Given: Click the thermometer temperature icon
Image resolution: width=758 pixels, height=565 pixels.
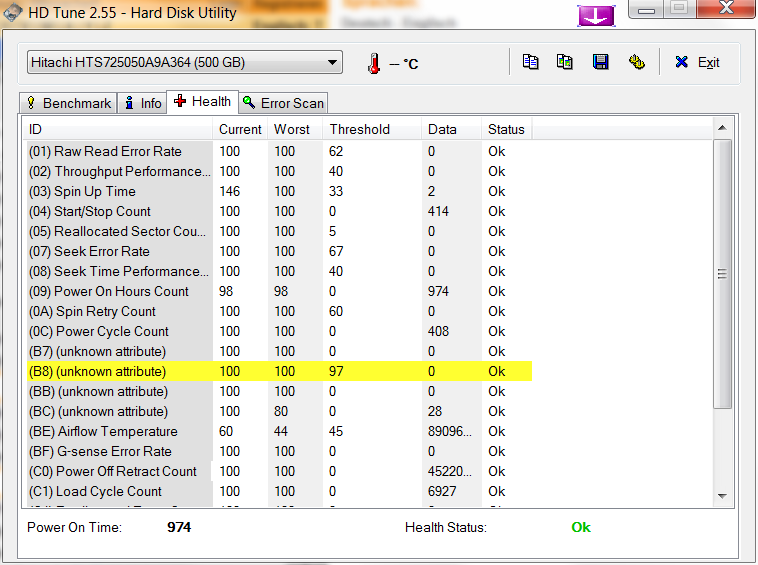Looking at the screenshot, I should pos(374,63).
